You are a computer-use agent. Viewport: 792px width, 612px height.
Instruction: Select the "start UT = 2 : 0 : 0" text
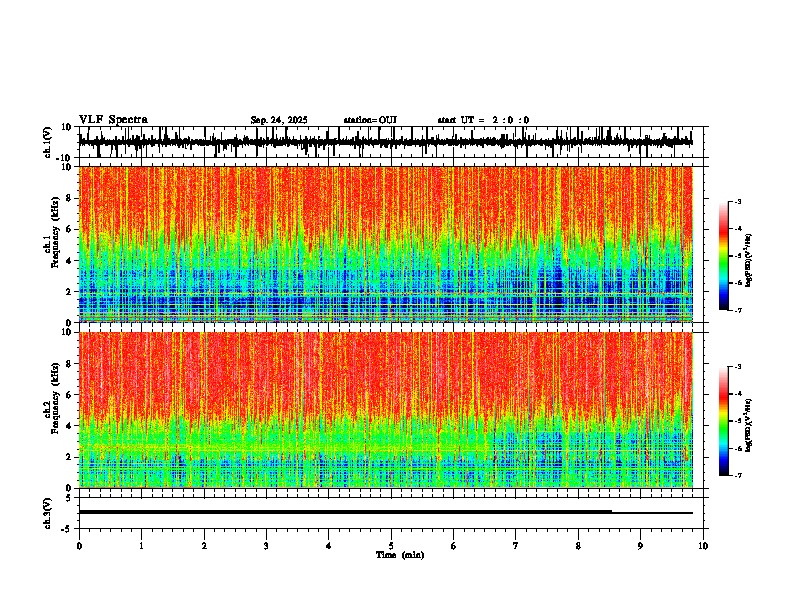point(483,120)
